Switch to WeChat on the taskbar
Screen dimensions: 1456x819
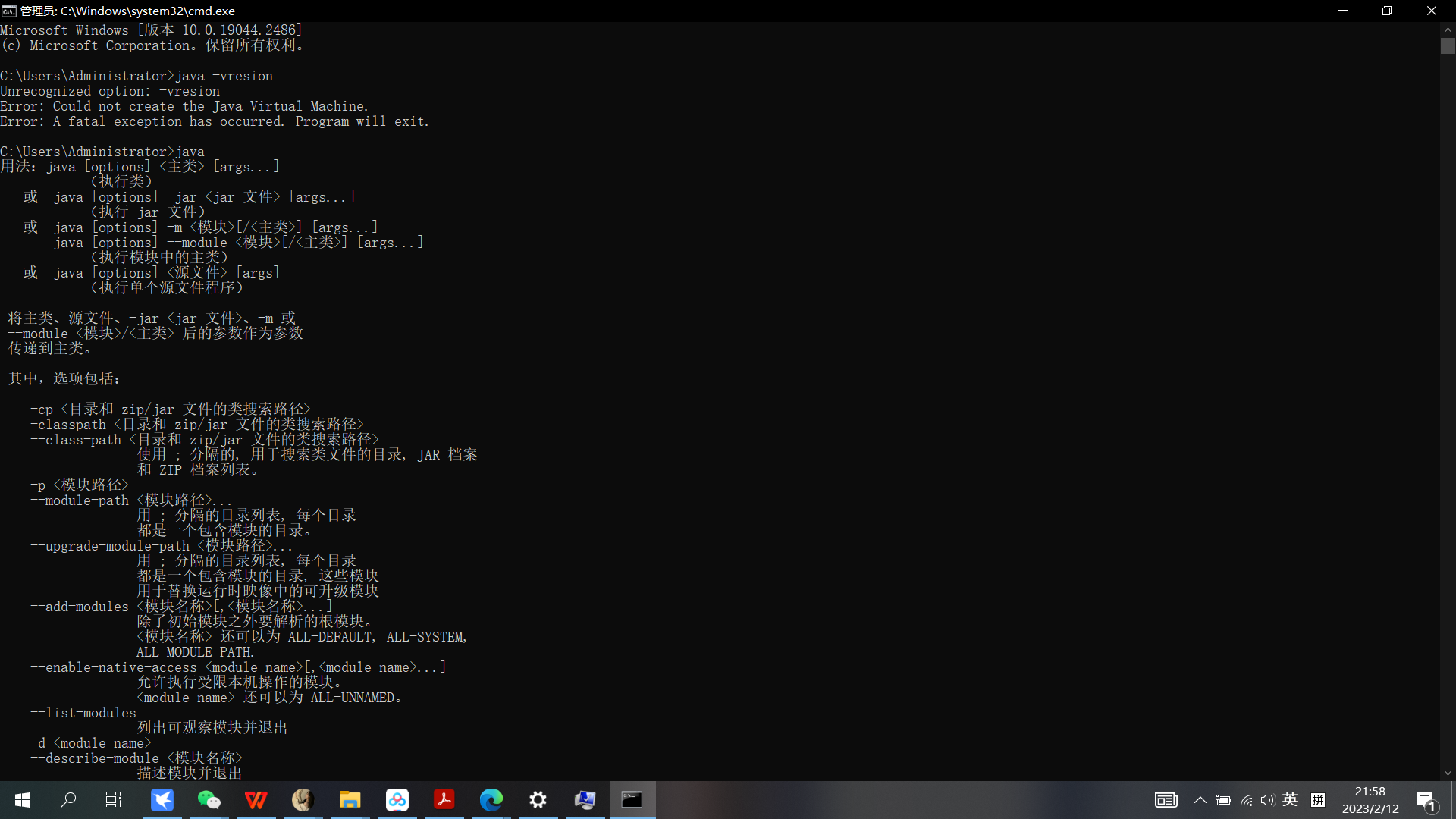(209, 799)
